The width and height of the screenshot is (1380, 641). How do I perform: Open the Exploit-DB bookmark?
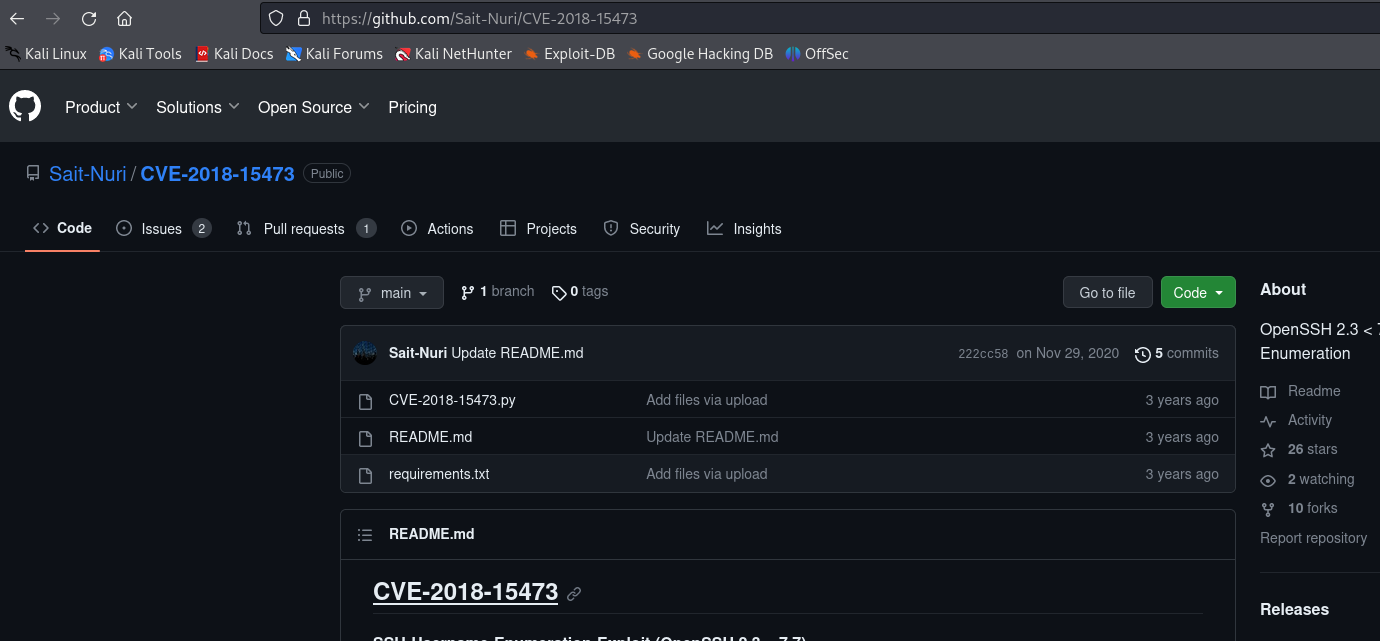pyautogui.click(x=569, y=54)
